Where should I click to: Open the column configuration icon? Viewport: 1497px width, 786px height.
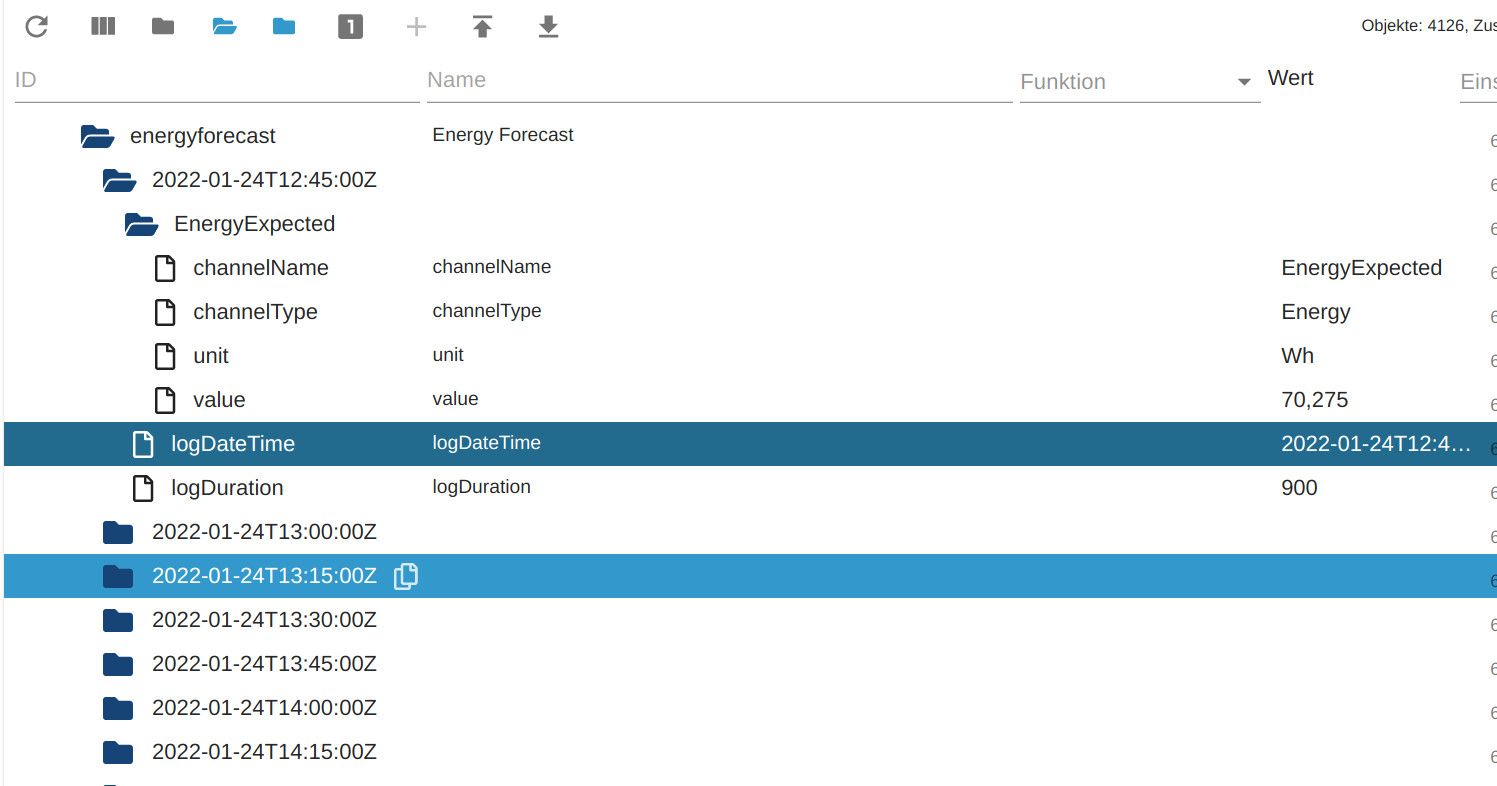pos(103,27)
